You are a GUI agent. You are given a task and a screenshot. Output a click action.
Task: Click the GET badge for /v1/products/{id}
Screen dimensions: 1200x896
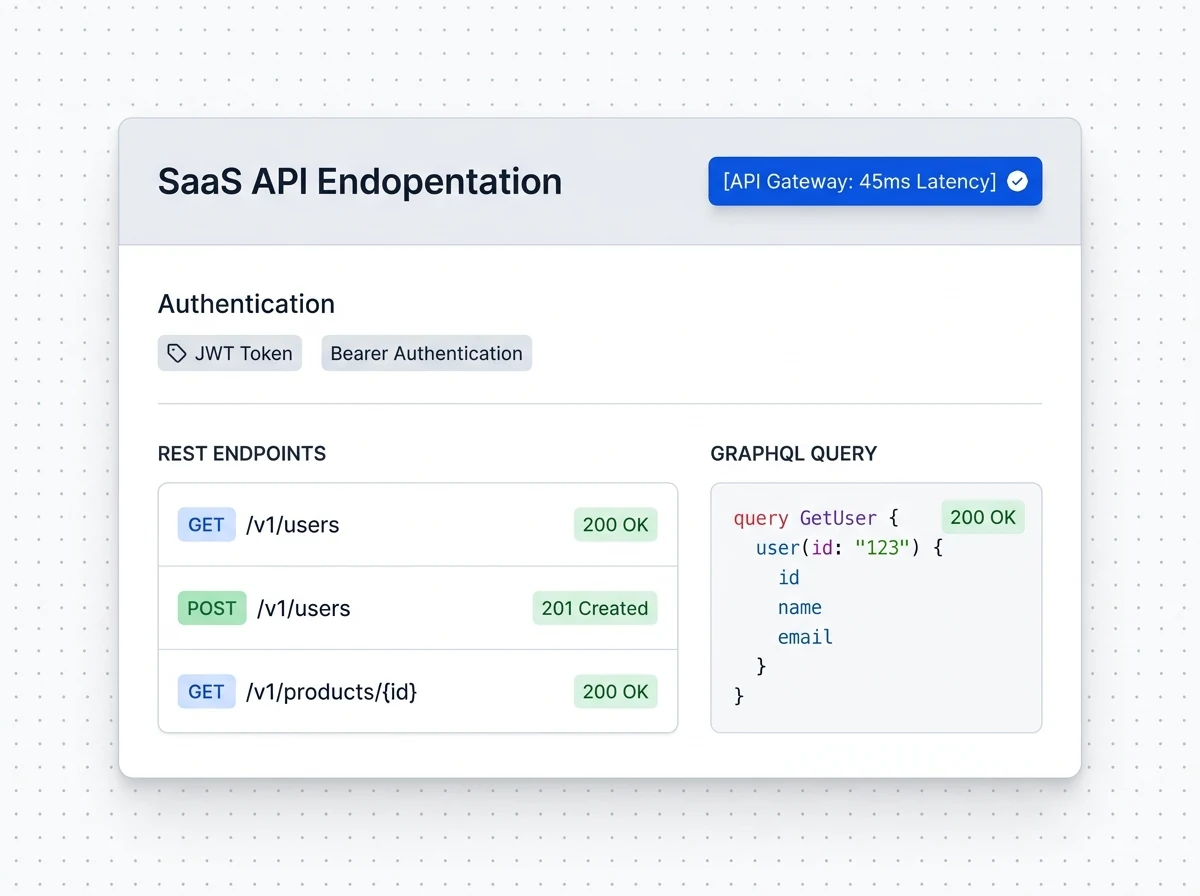(x=206, y=691)
